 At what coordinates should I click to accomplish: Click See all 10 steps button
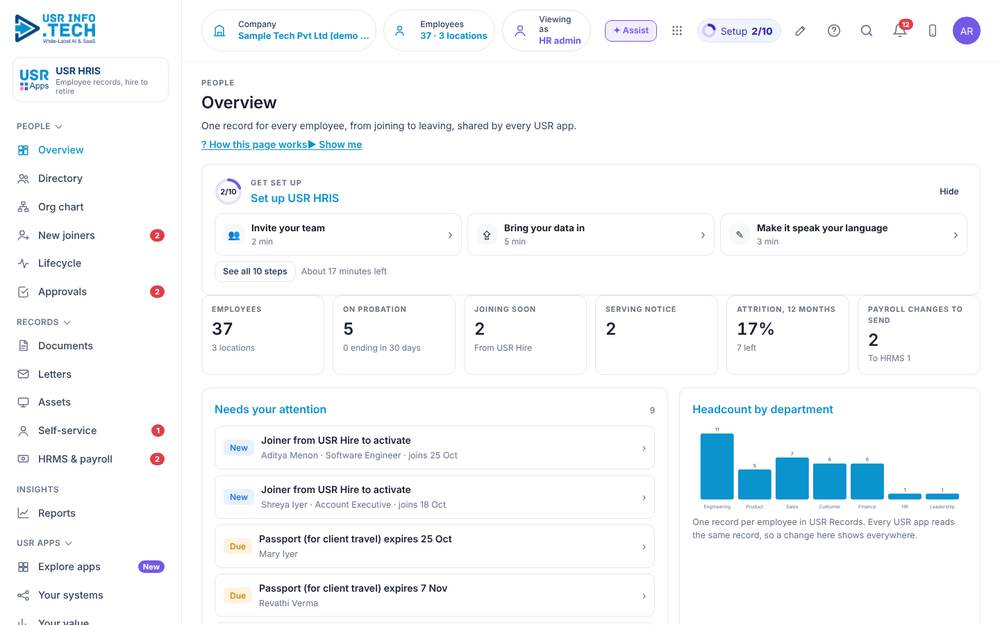[255, 271]
